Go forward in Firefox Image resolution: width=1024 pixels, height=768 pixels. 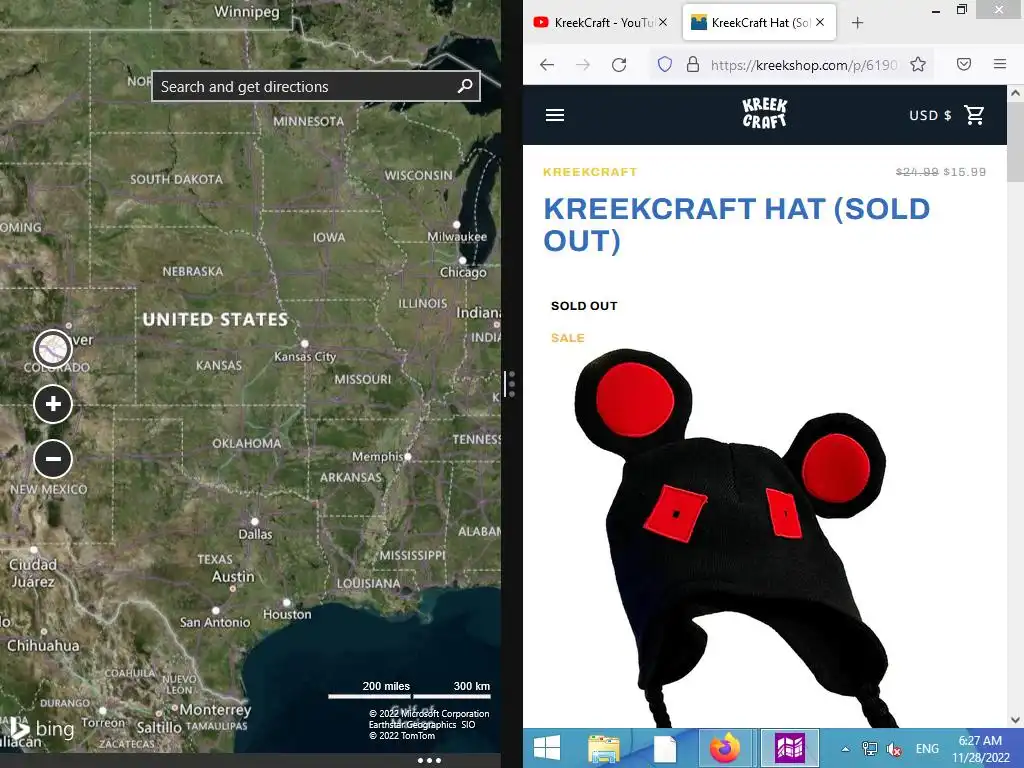pos(583,65)
